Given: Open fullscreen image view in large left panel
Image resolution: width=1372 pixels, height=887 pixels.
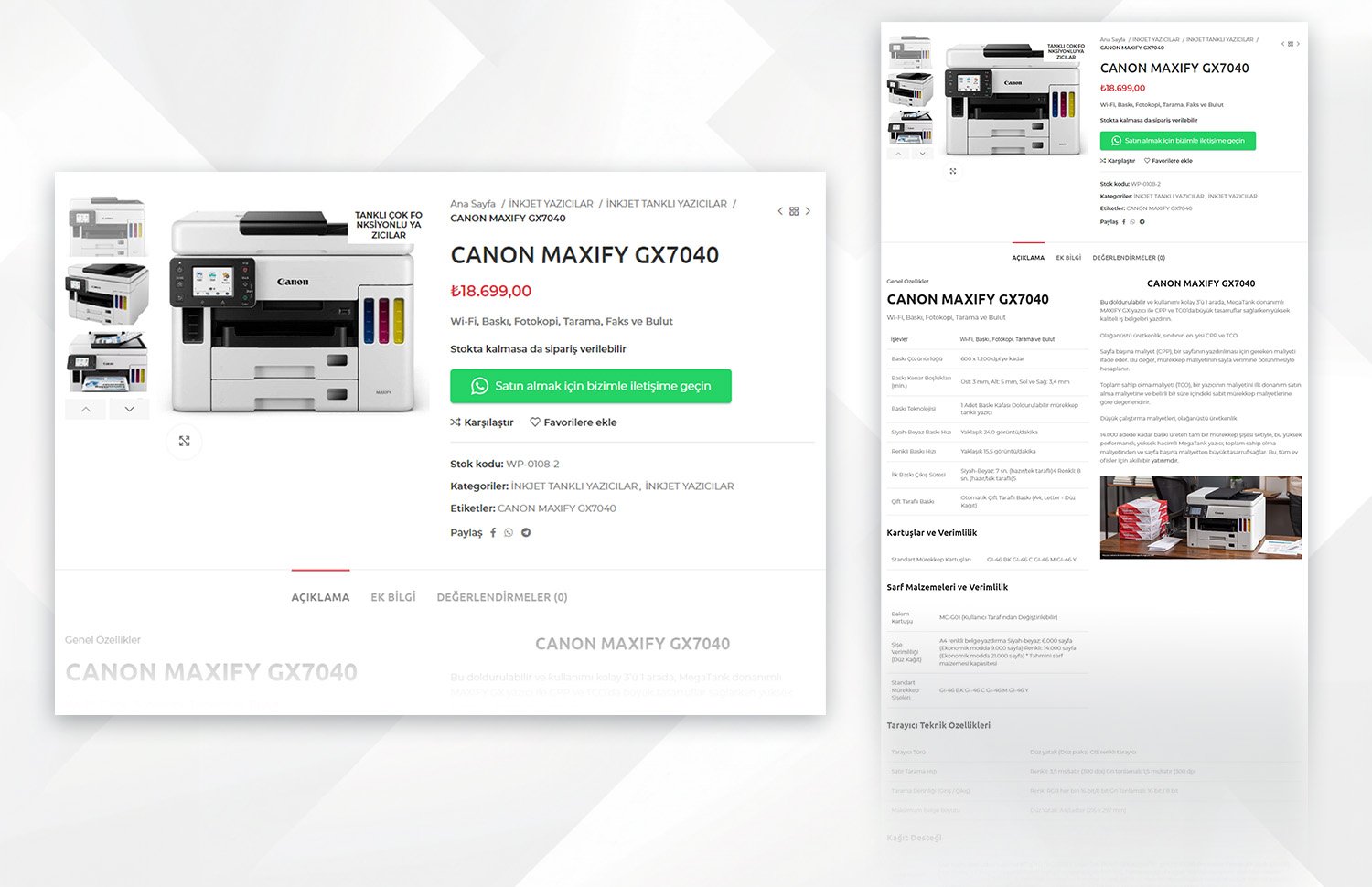Looking at the screenshot, I should point(184,441).
